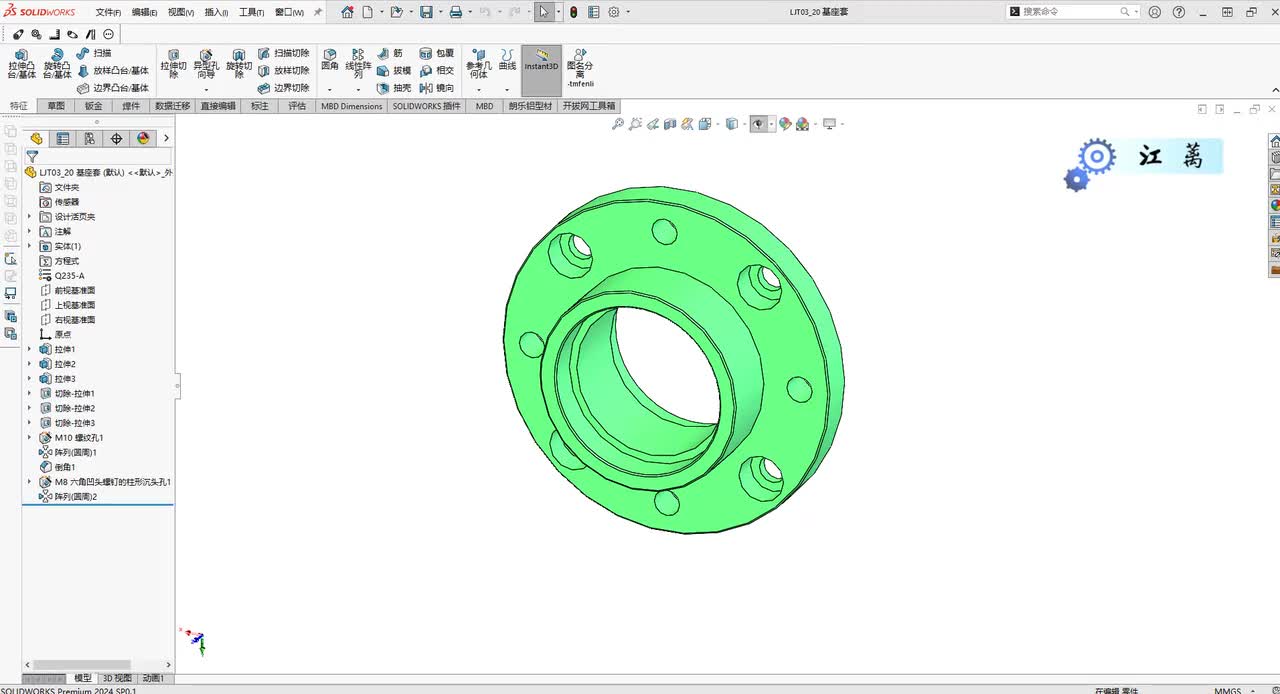Switch to the SOLIDWORKS 插件 tab
1280x694 pixels.
427,106
